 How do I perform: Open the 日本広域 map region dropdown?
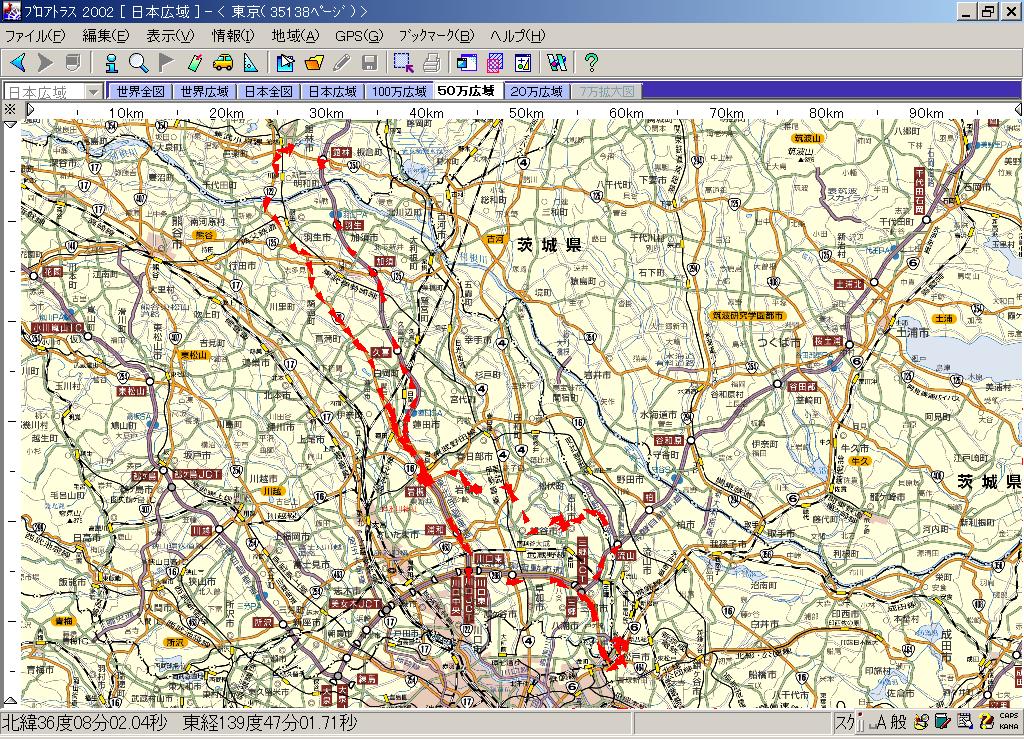[x=93, y=91]
